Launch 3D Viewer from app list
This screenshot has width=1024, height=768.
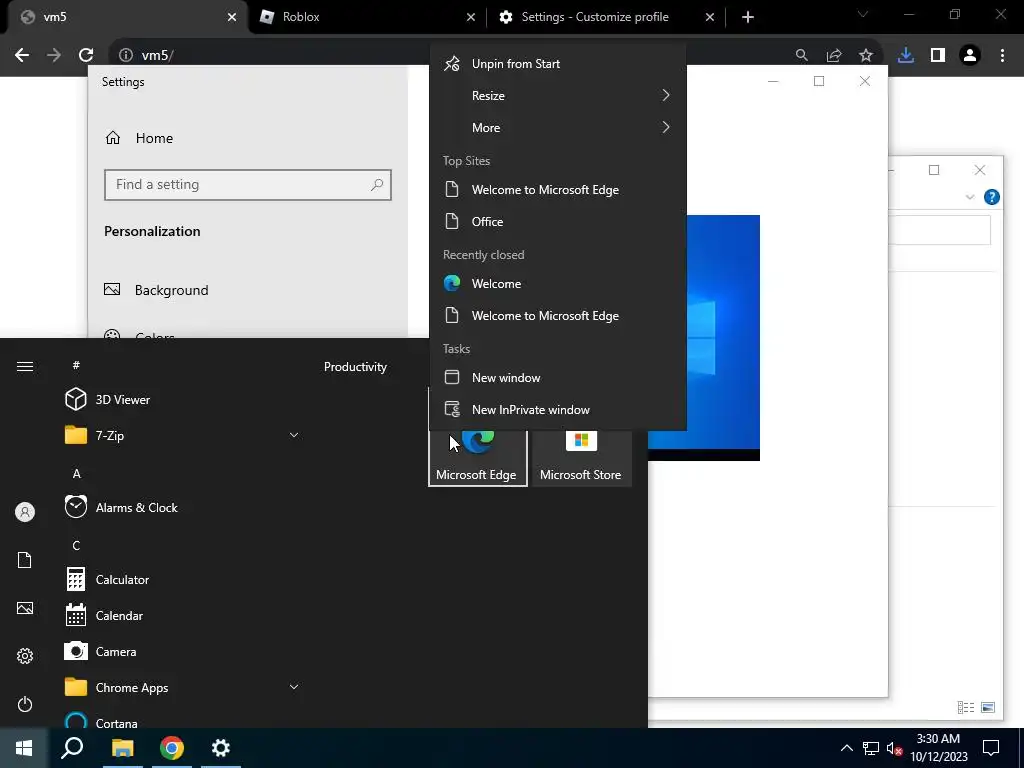pos(183,399)
